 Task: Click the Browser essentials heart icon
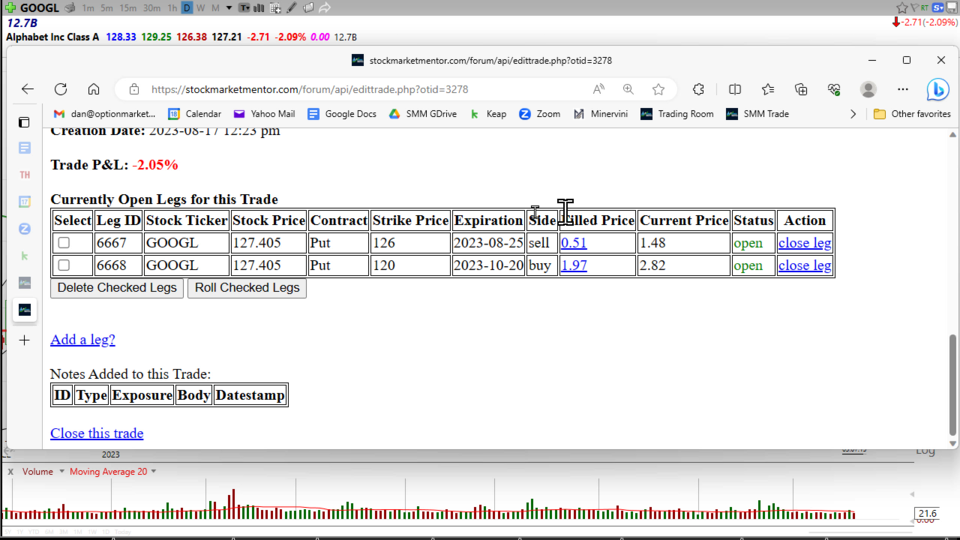coord(834,89)
